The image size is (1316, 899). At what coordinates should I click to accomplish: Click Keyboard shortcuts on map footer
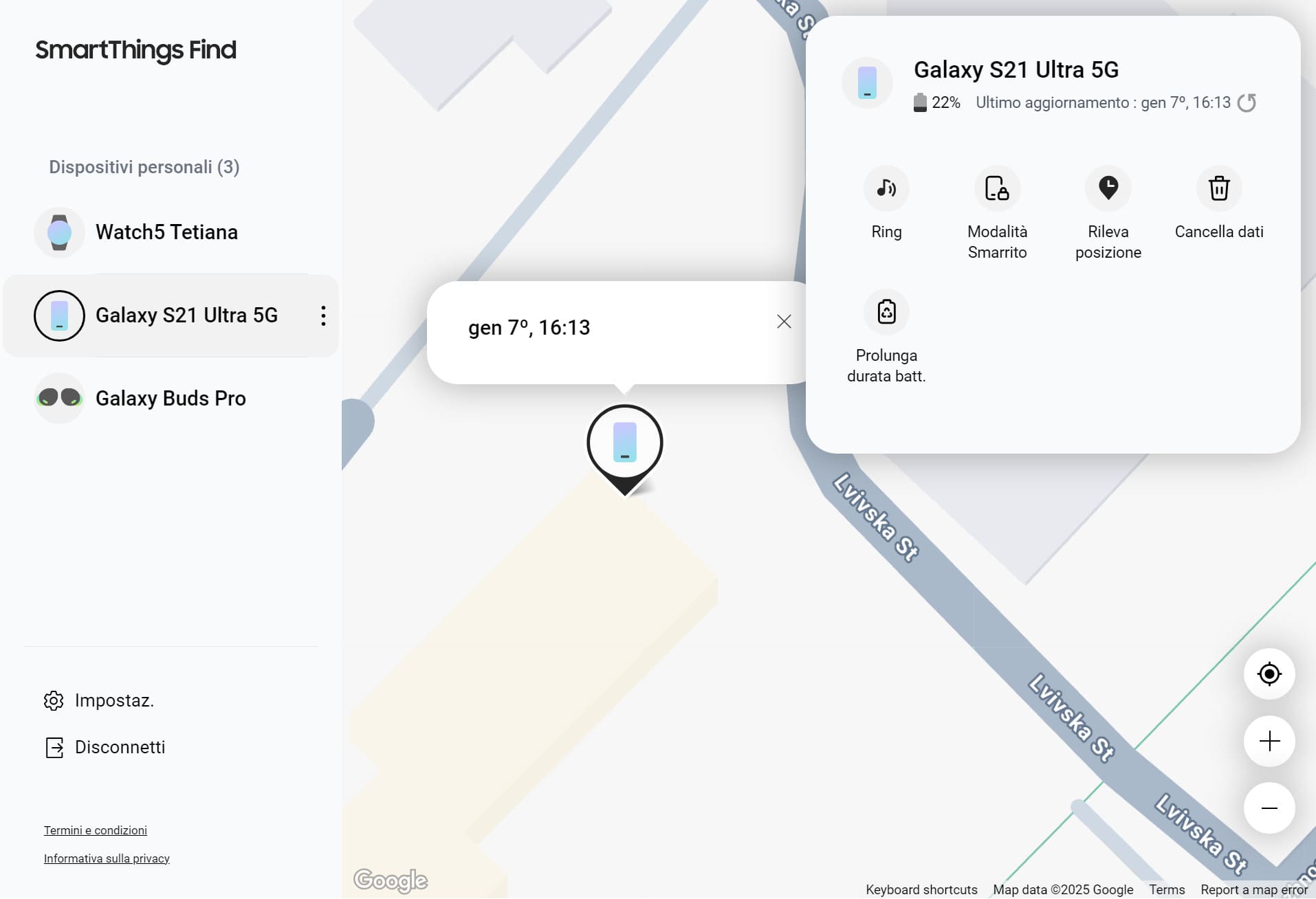click(921, 890)
